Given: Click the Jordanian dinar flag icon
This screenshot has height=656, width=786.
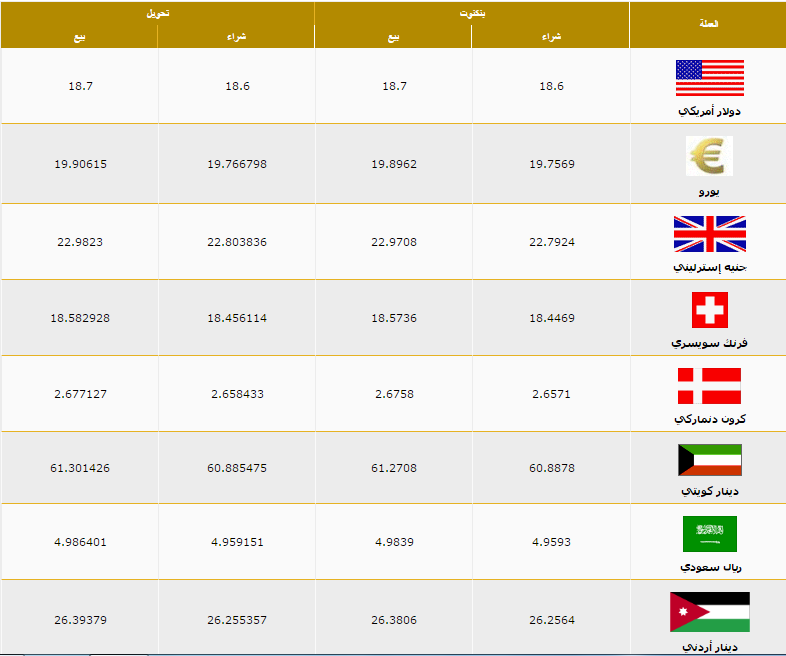Looking at the screenshot, I should click(x=709, y=612).
